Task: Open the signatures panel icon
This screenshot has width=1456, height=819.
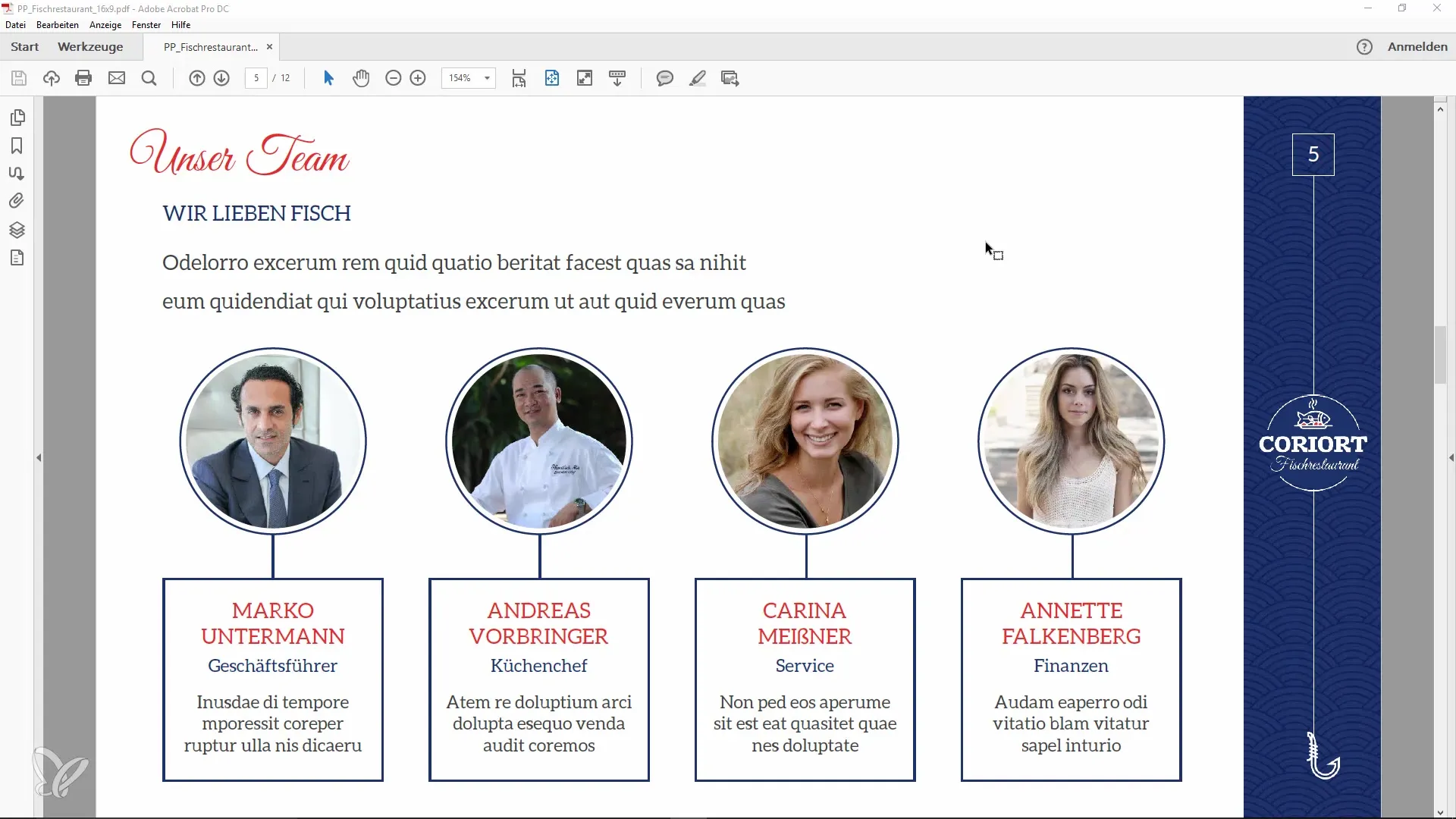Action: tap(17, 174)
